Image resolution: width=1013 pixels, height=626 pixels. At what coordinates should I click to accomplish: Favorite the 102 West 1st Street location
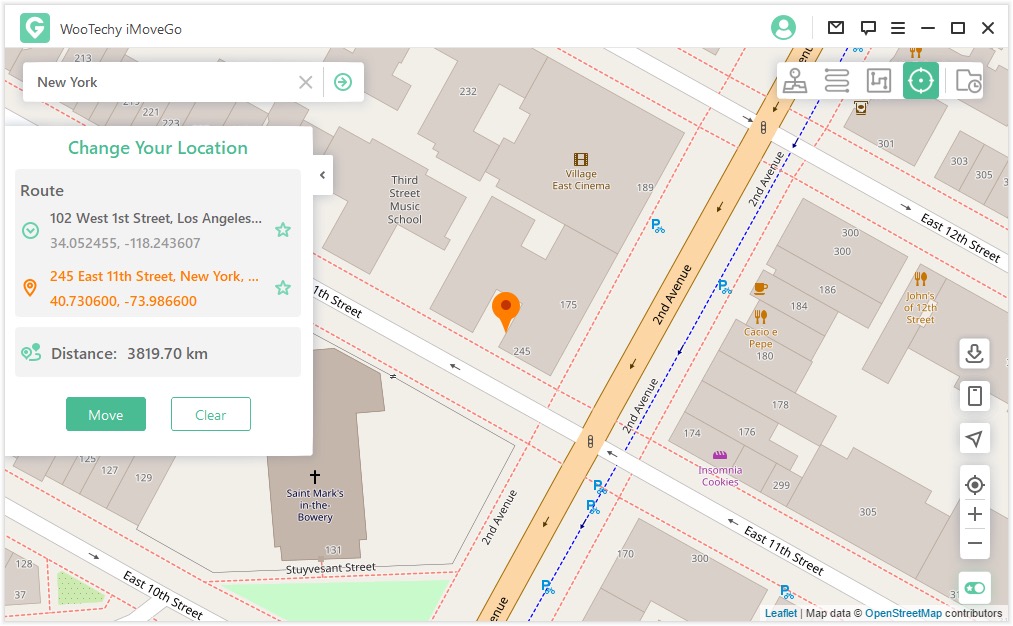click(x=283, y=230)
